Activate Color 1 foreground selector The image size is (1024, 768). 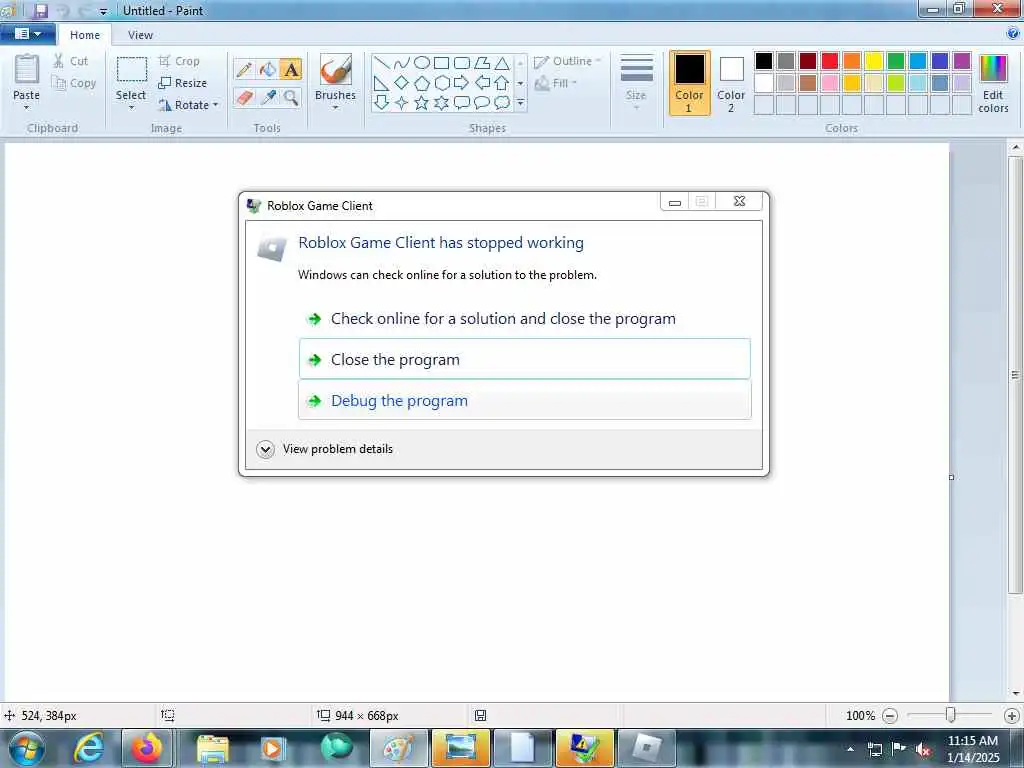pyautogui.click(x=690, y=83)
